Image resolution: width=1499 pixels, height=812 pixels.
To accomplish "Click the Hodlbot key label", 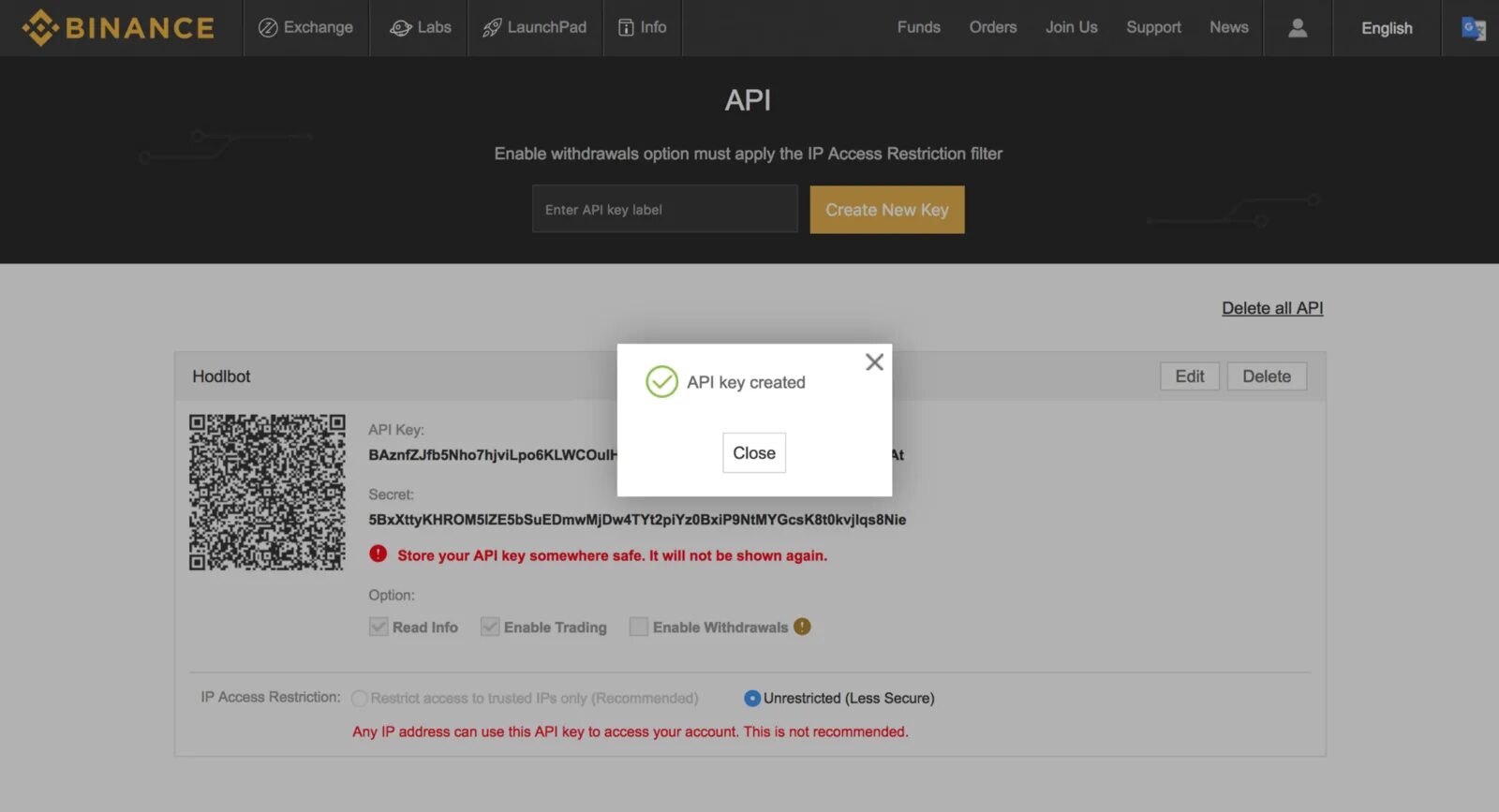I will (221, 376).
